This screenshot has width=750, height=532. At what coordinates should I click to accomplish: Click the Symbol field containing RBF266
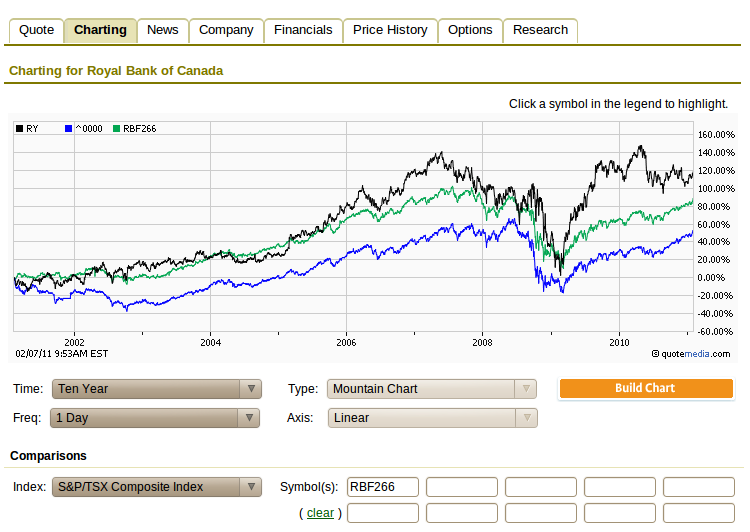pyautogui.click(x=383, y=487)
